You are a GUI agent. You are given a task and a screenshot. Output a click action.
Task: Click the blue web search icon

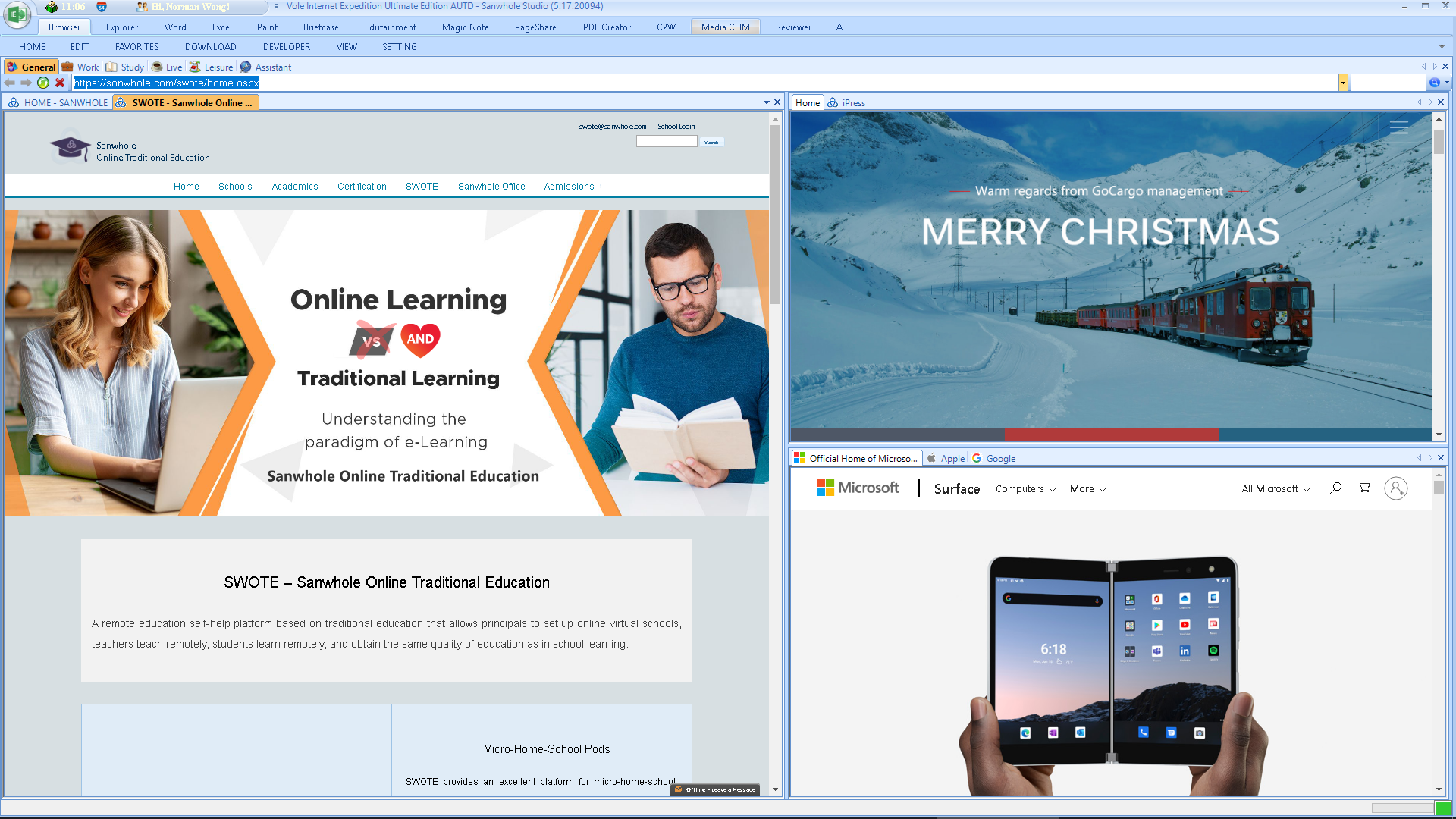click(1434, 83)
